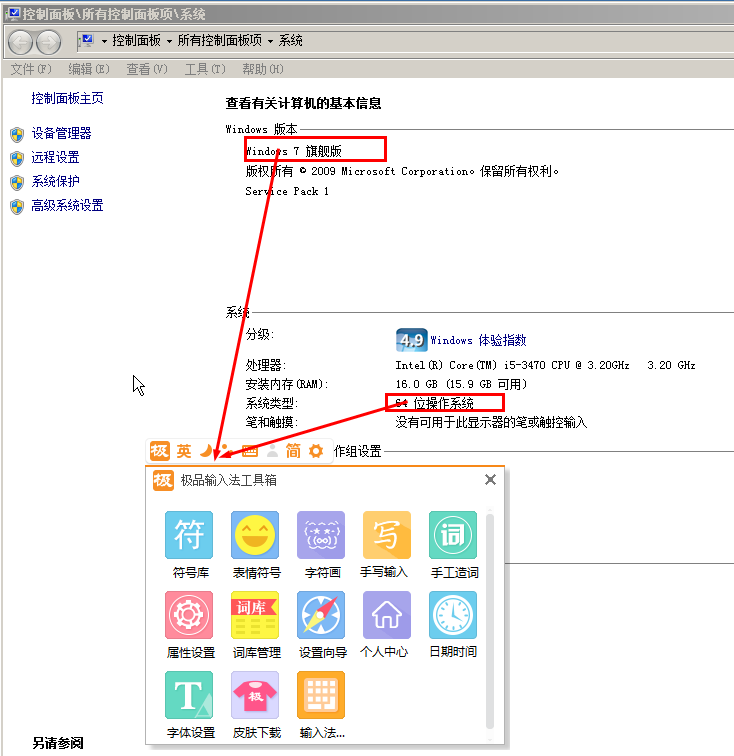
Task: Click the shield icon beside 系统保护
Action: (17, 183)
